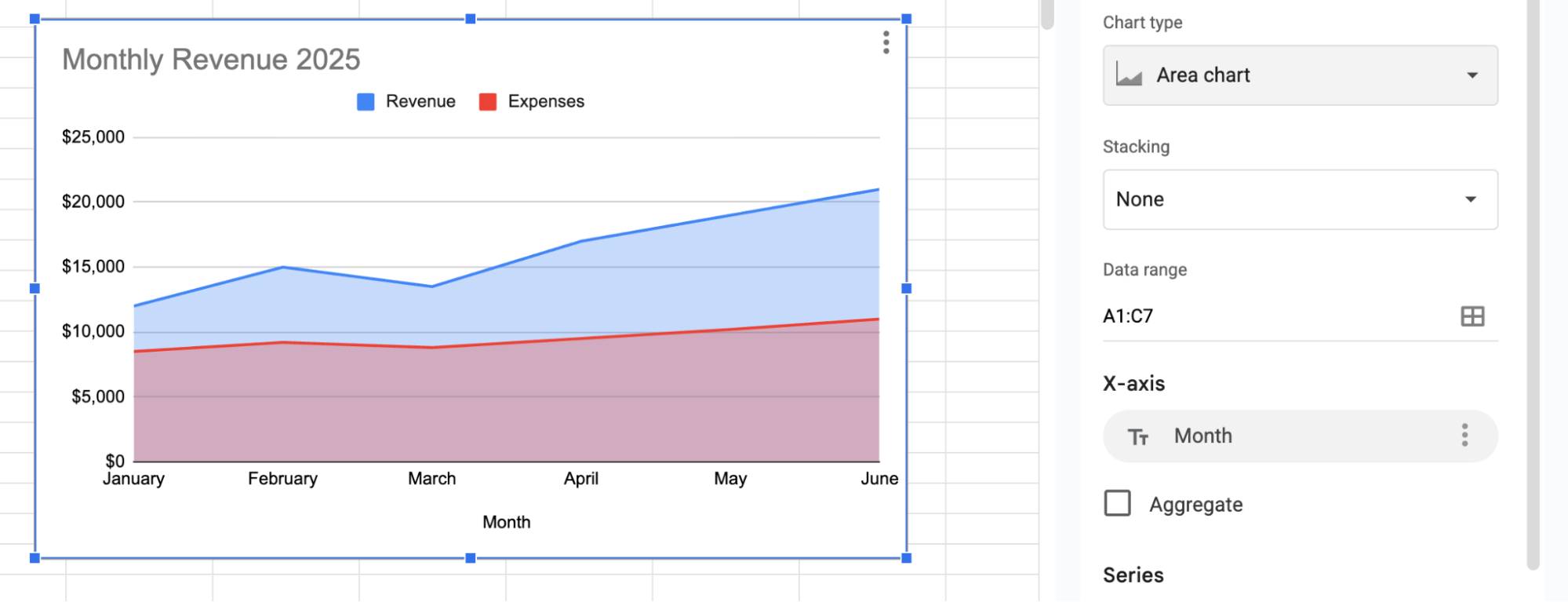Click the Tt text icon beside Month
1568x602 pixels.
pos(1139,436)
